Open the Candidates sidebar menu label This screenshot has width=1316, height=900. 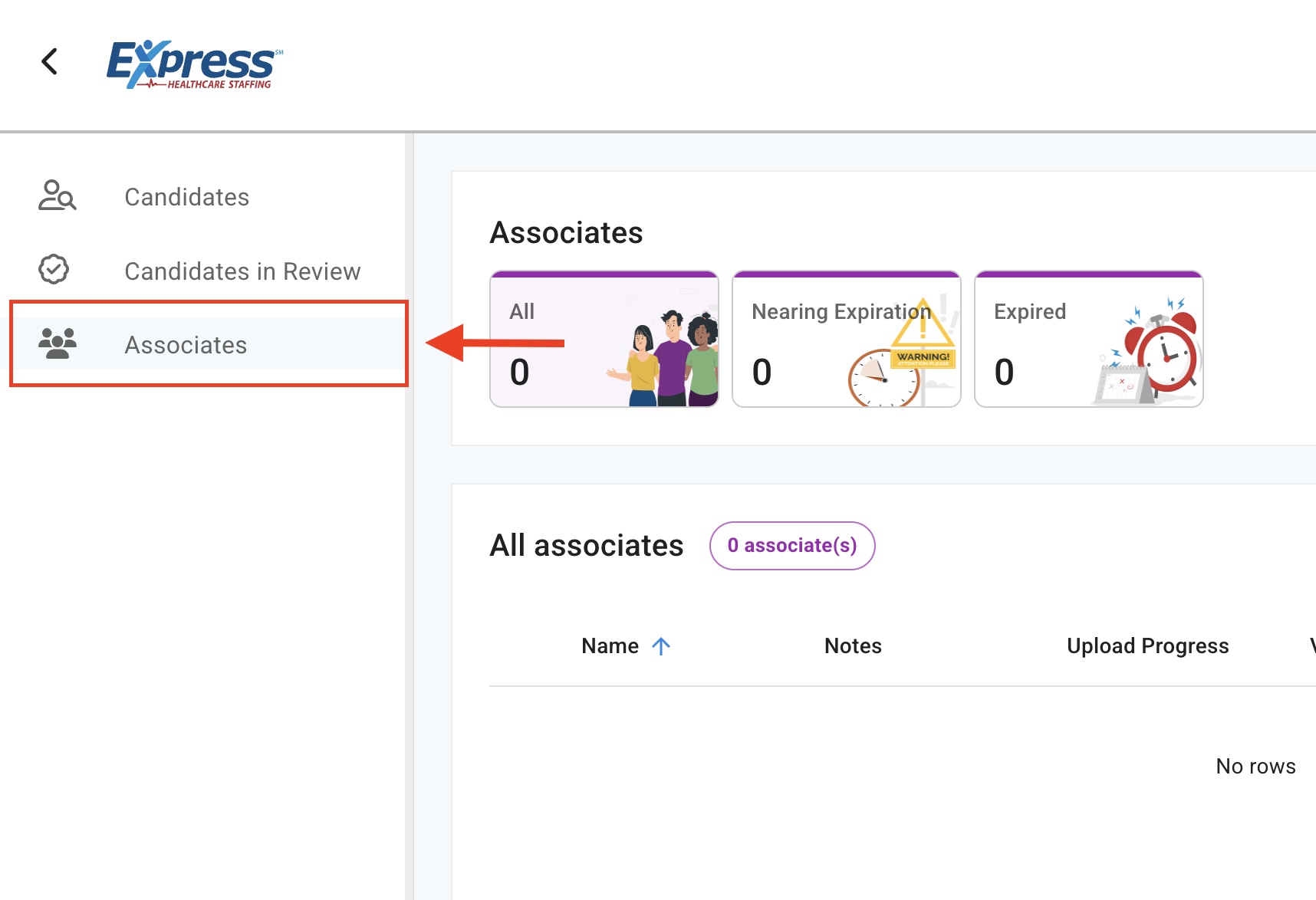pyautogui.click(x=186, y=197)
